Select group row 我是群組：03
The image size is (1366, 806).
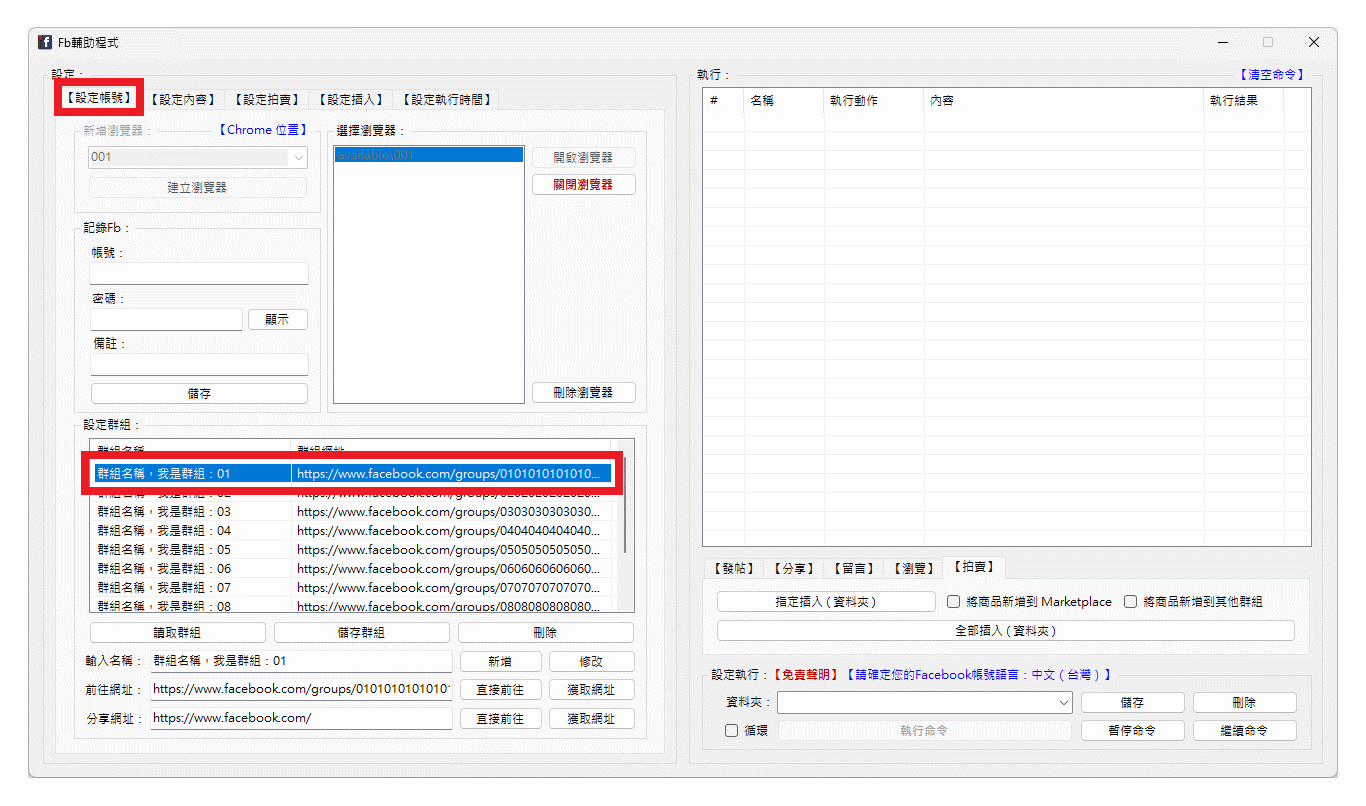352,511
